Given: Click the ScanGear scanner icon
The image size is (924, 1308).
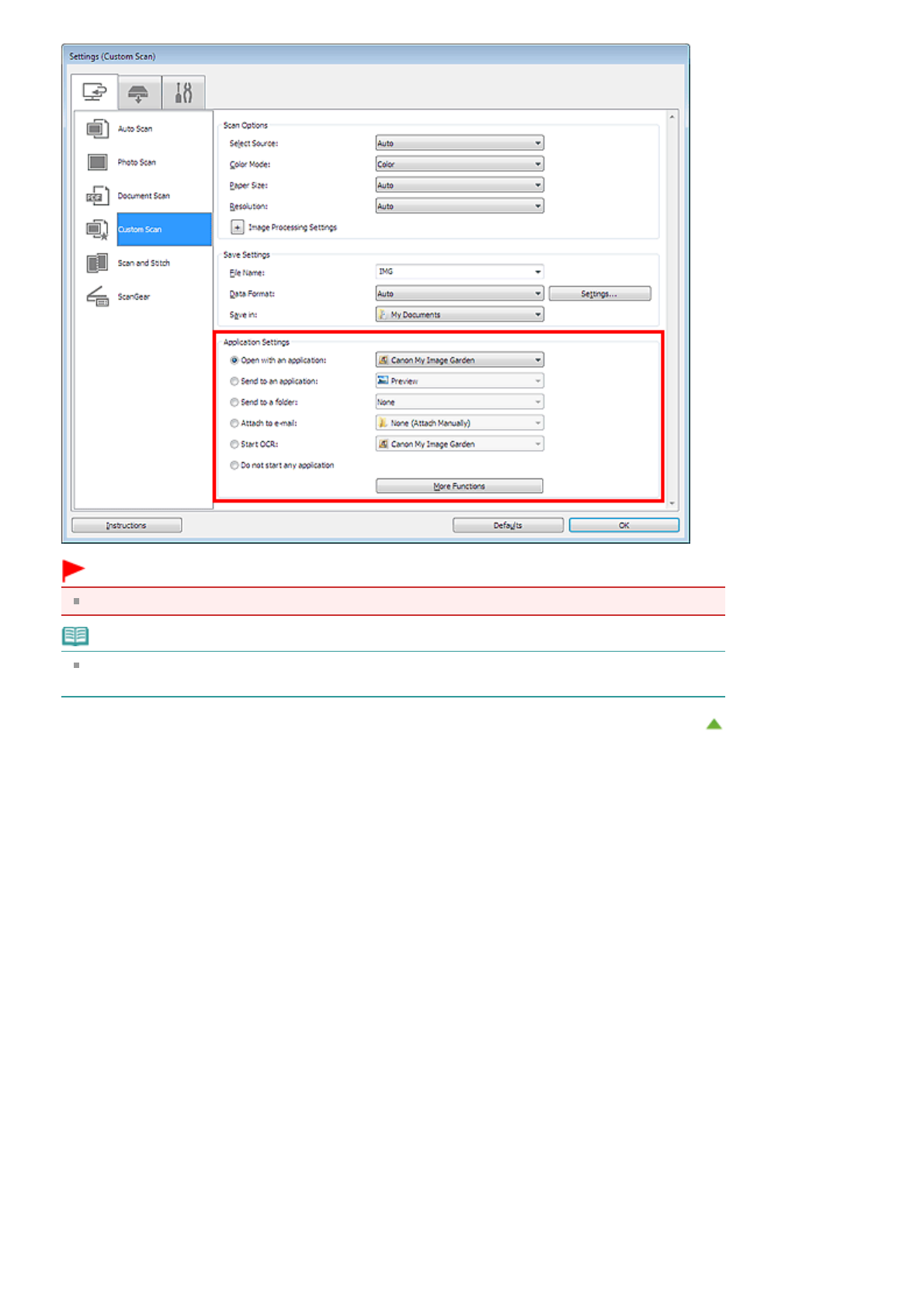Looking at the screenshot, I should pyautogui.click(x=97, y=297).
